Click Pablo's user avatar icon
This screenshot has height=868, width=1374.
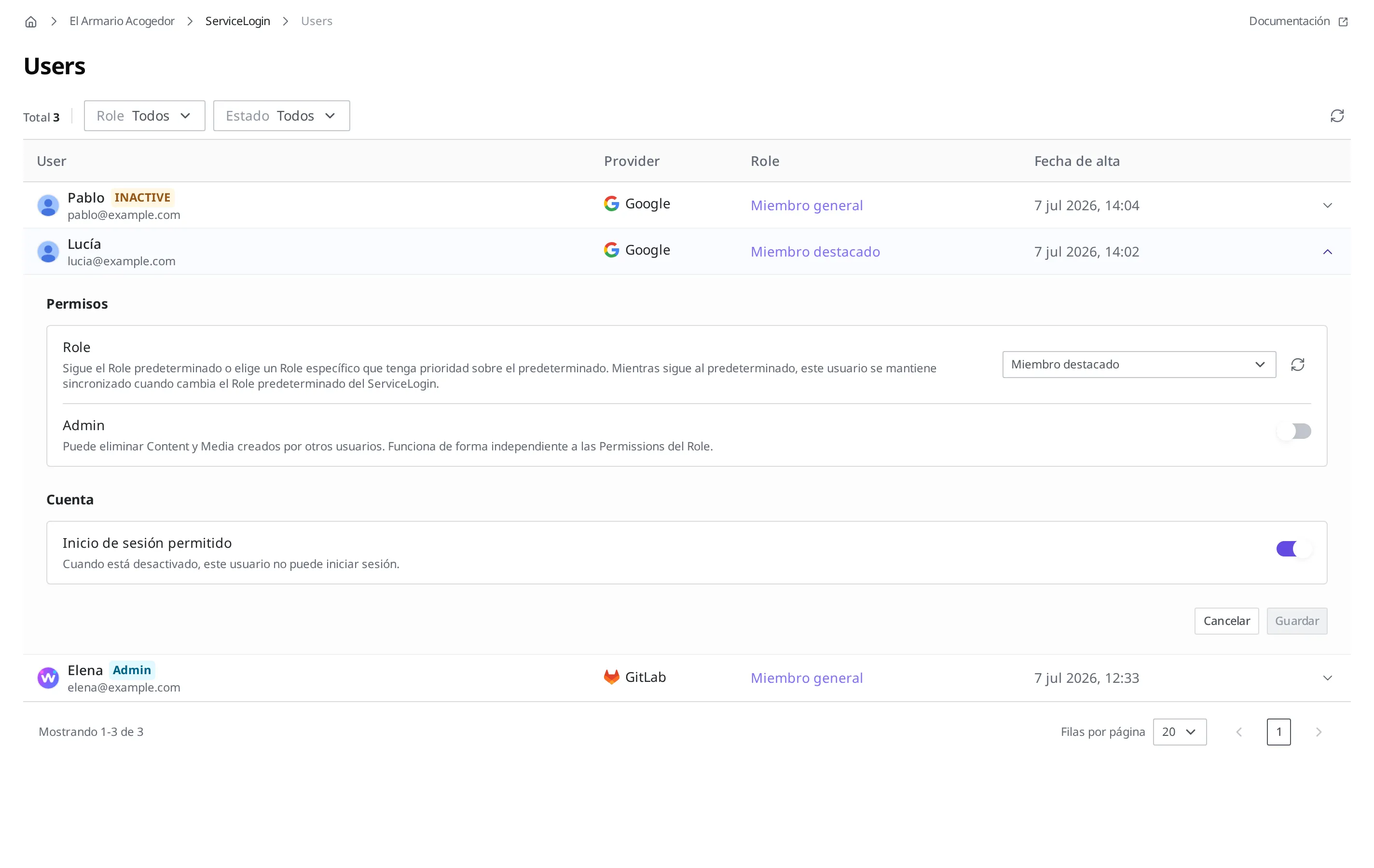[49, 205]
